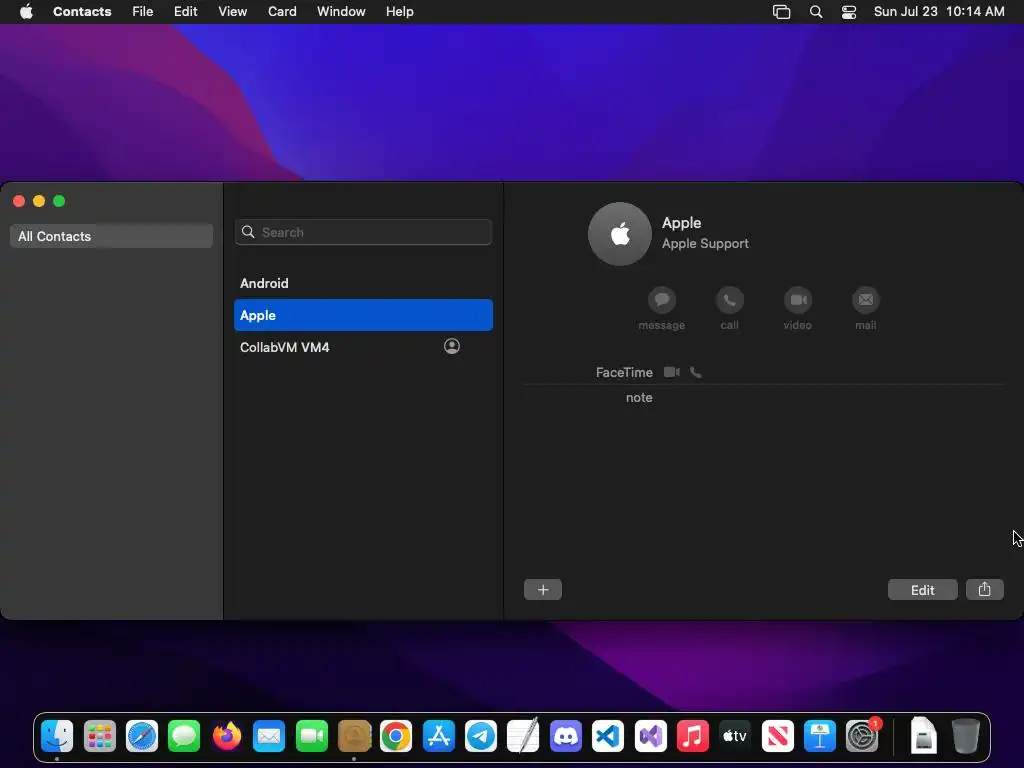Open the View menu
This screenshot has width=1024, height=768.
[232, 12]
